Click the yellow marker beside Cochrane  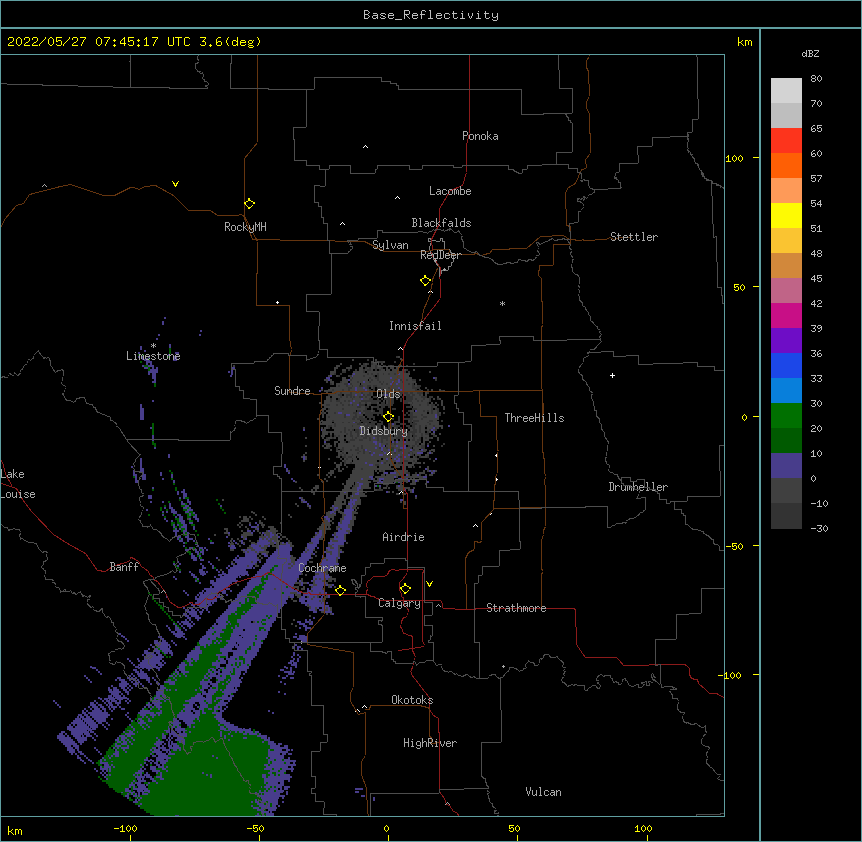pos(340,590)
